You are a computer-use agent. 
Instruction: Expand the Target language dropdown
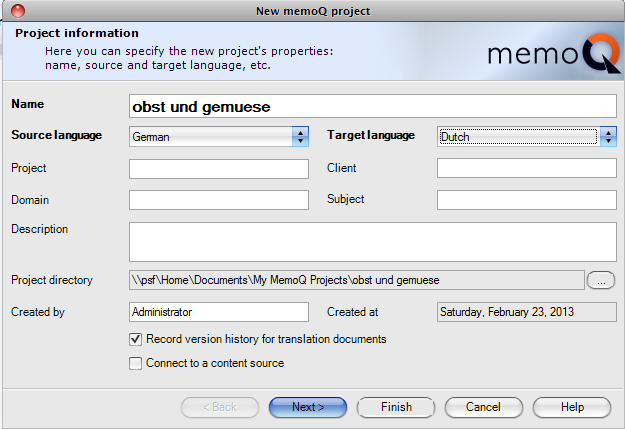(607, 137)
